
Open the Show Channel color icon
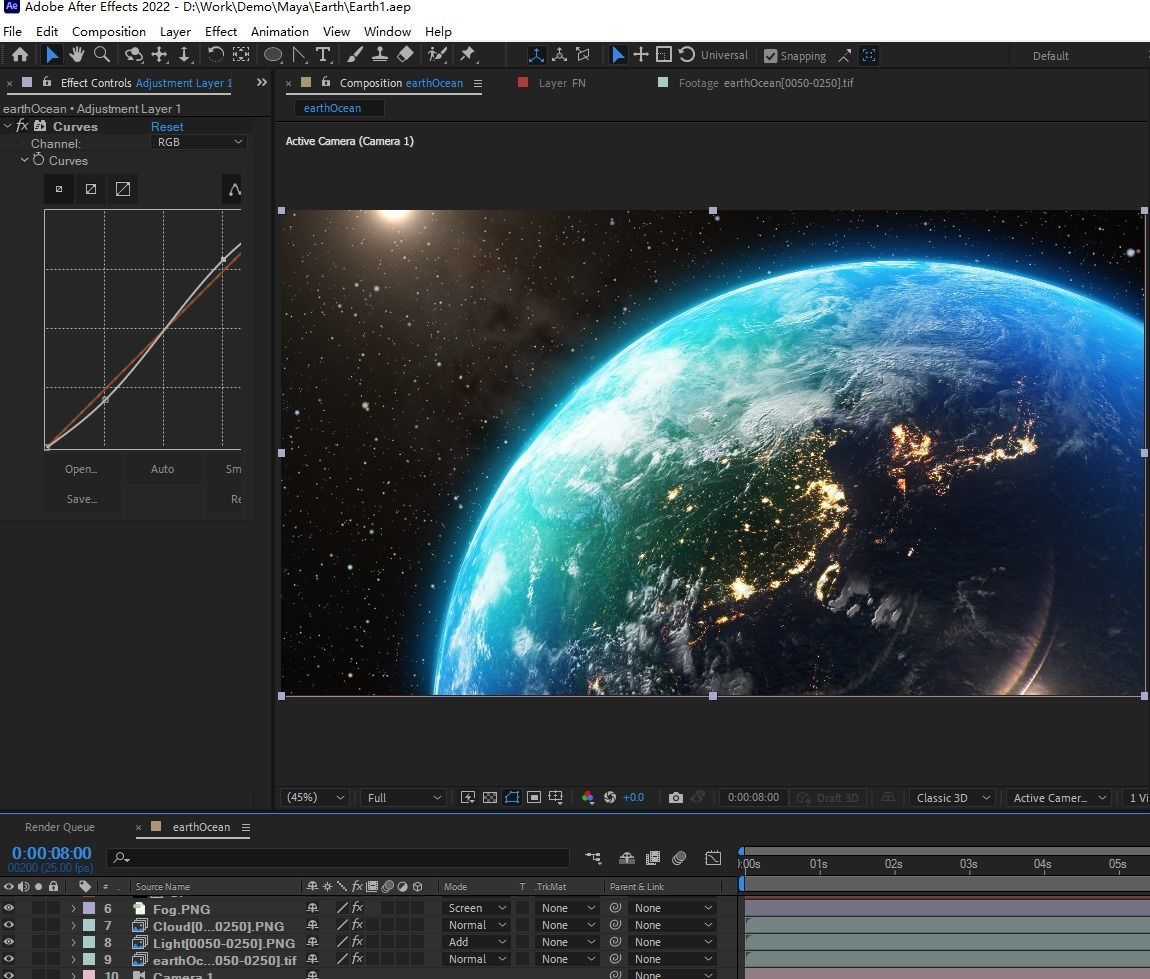(x=587, y=797)
